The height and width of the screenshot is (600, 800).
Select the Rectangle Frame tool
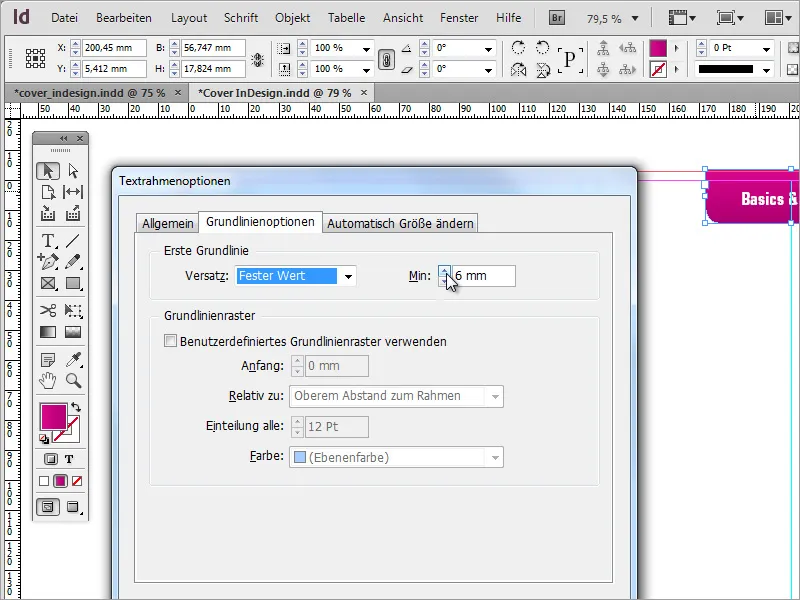tap(48, 283)
